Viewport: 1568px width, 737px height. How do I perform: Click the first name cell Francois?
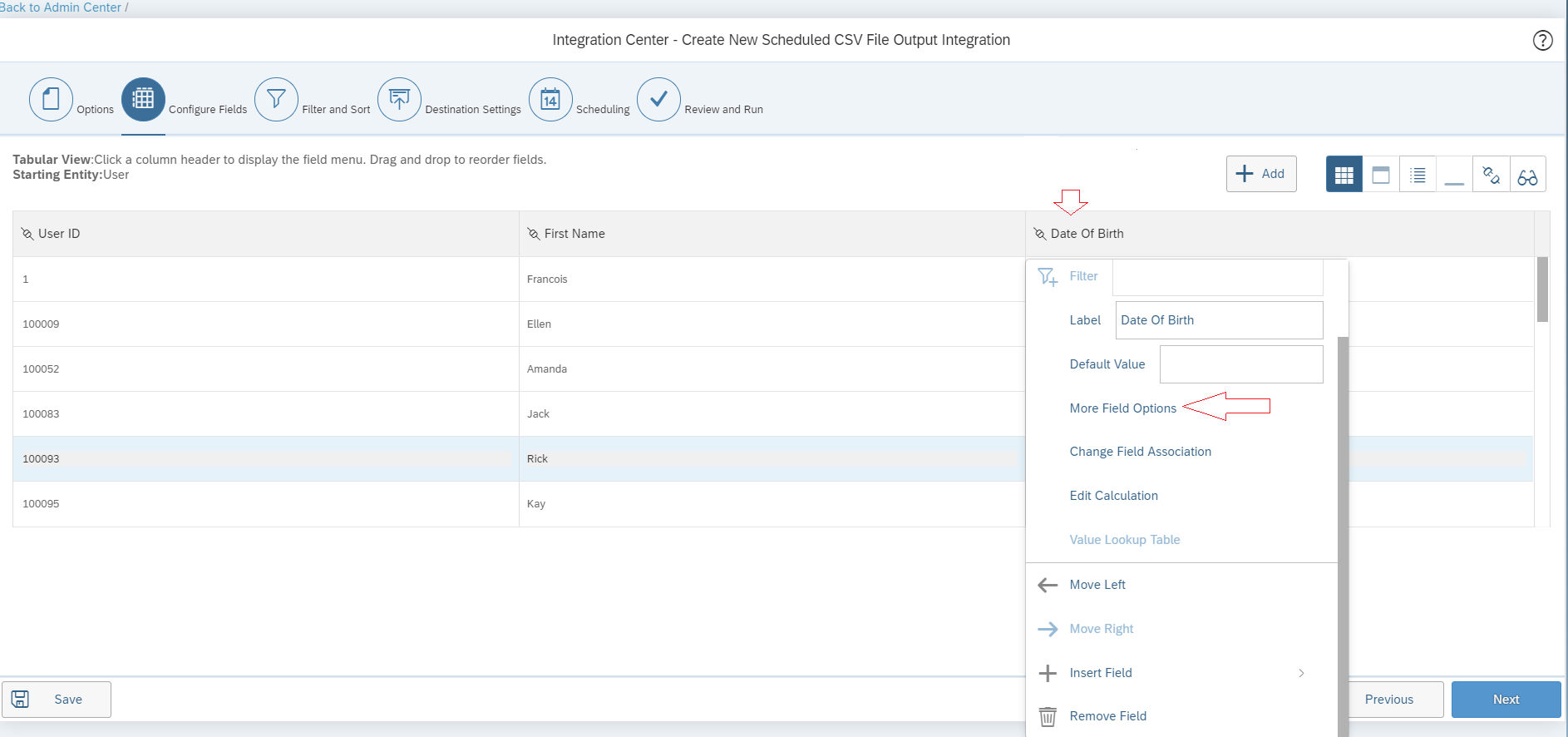click(772, 279)
